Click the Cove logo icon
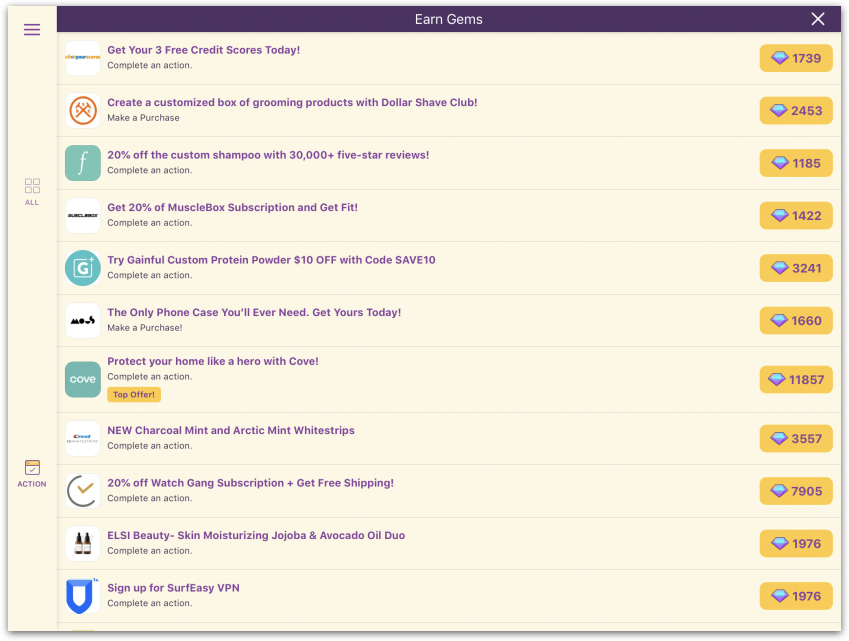 click(x=83, y=380)
